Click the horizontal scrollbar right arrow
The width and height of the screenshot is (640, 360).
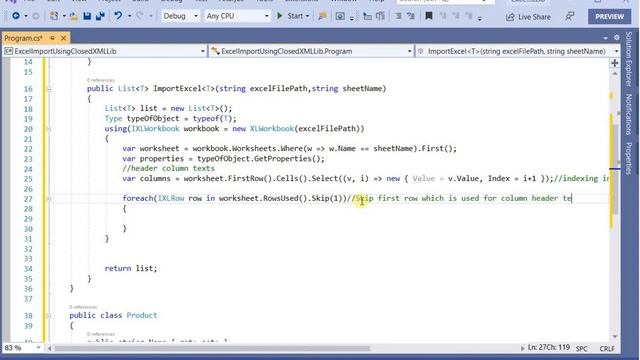[x=522, y=349]
